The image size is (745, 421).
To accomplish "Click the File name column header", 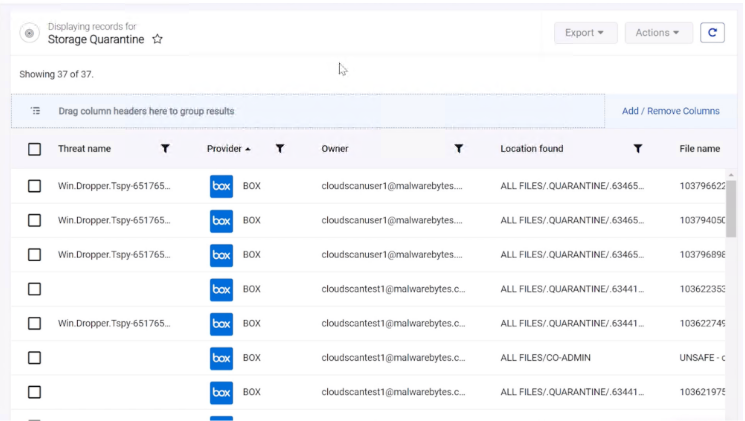I will click(699, 149).
